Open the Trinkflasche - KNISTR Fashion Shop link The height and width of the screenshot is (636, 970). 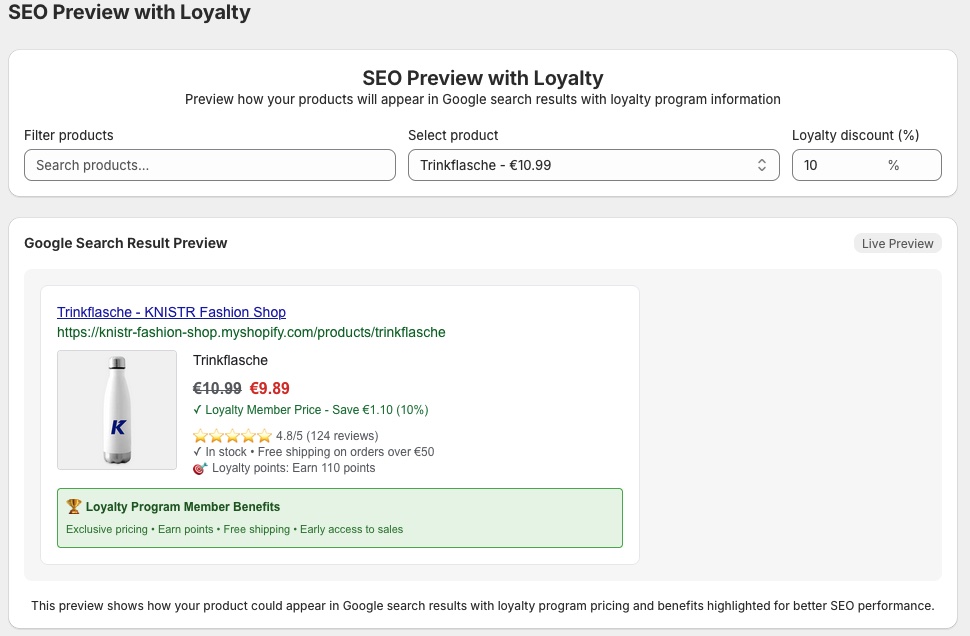pos(171,312)
